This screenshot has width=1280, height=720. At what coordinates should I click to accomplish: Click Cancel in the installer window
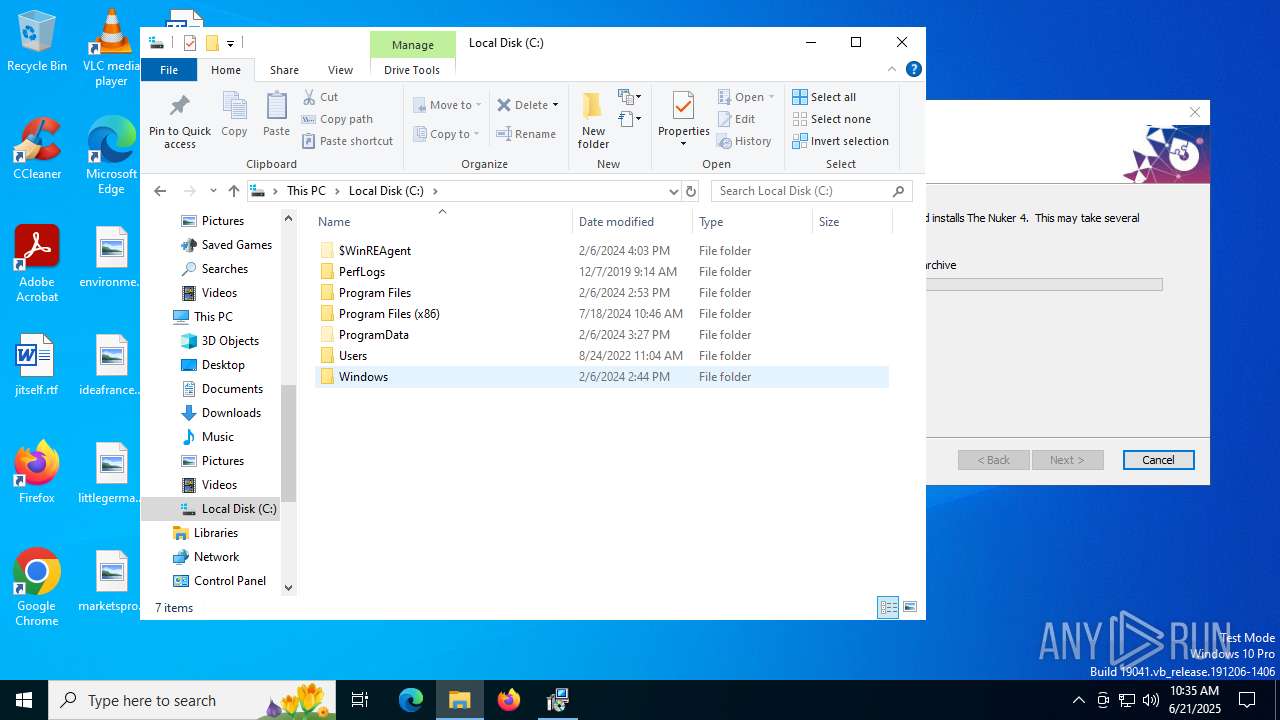tap(1158, 460)
